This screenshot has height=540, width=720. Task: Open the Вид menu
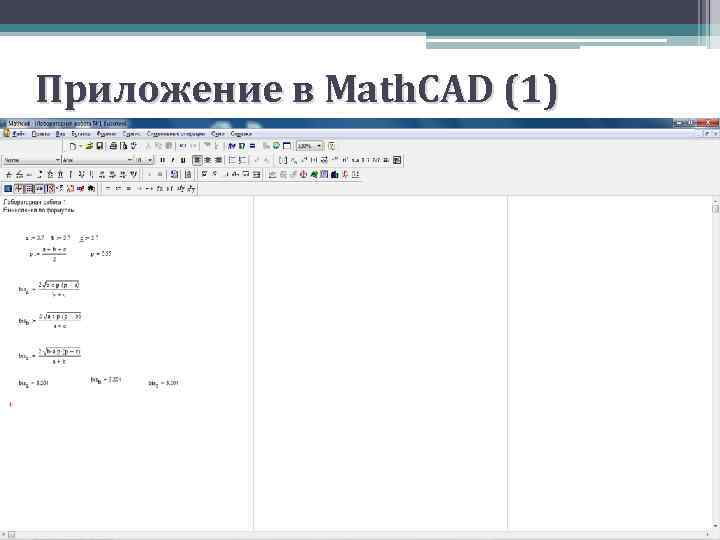(60, 134)
